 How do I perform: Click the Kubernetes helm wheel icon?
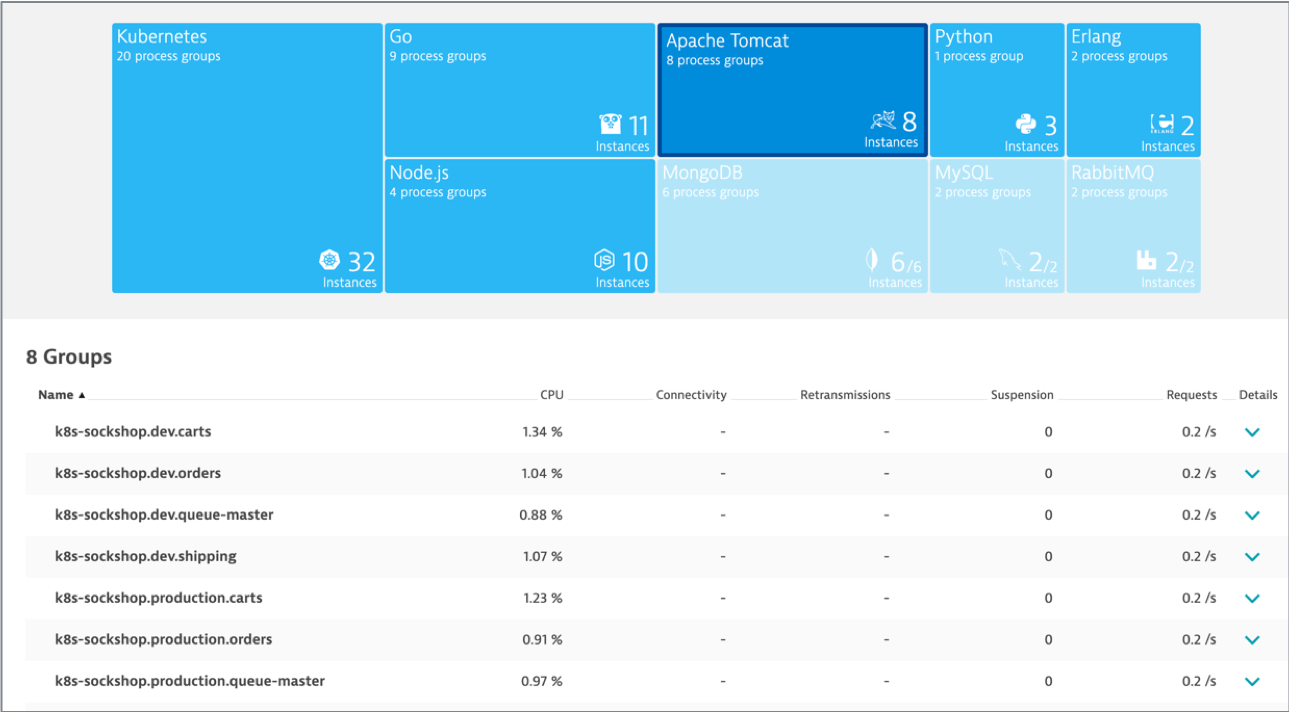point(330,261)
